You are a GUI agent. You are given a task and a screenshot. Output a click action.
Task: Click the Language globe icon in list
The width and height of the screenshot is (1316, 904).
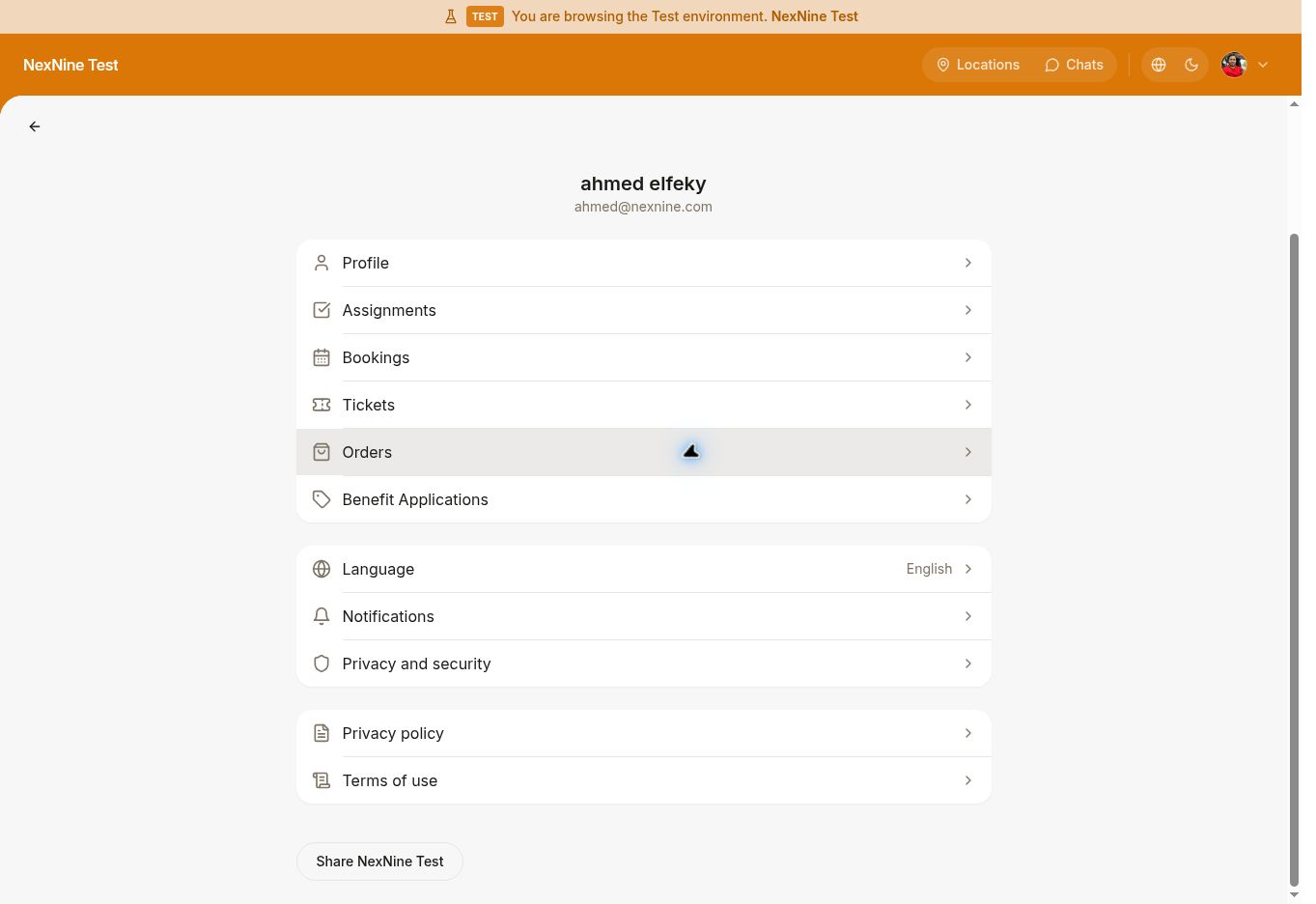point(322,569)
